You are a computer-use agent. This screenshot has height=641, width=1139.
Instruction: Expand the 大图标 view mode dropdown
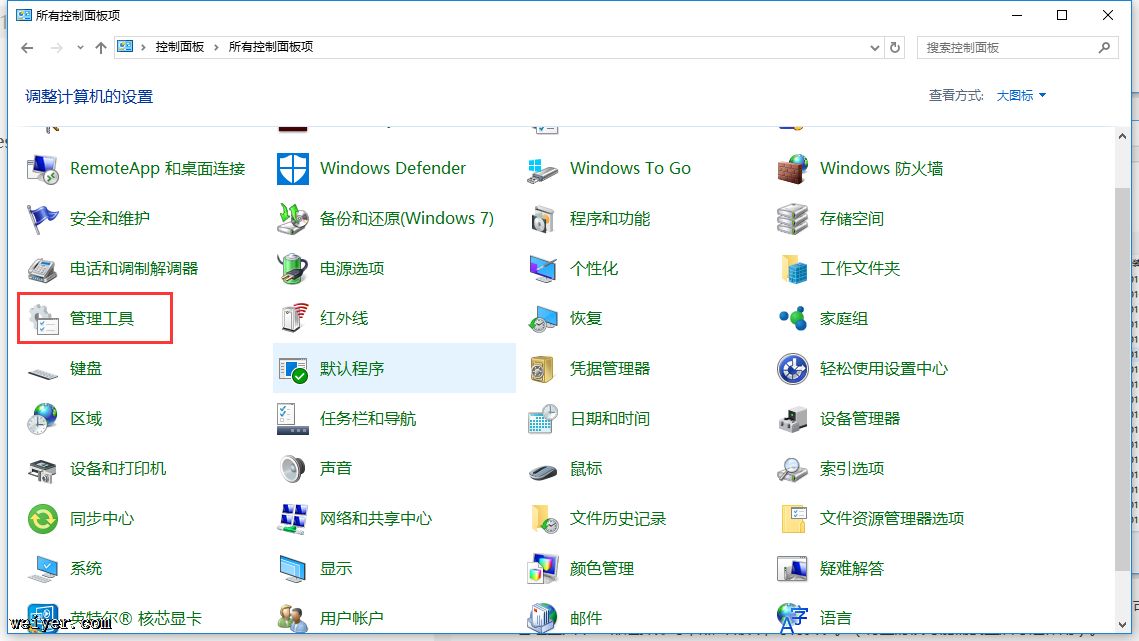pos(1021,96)
